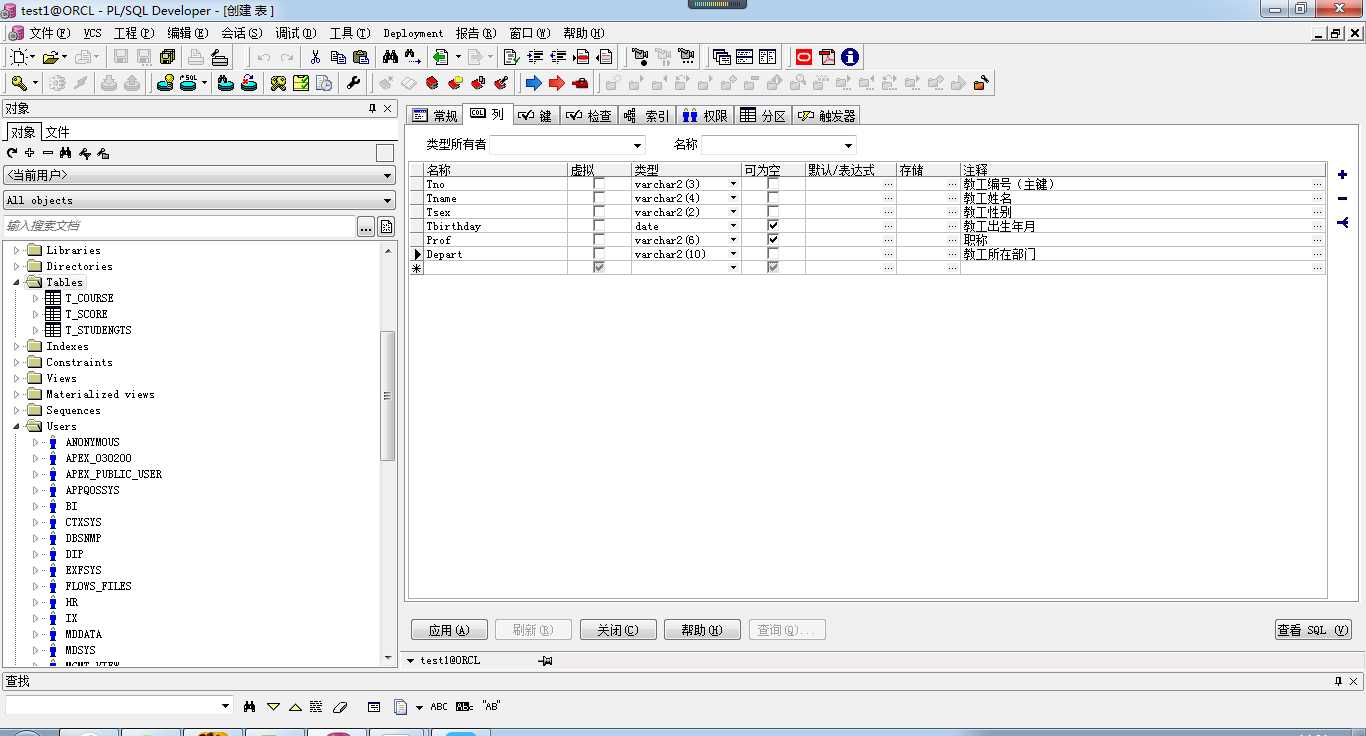Toggle virtual checkbox for Depart column
The width and height of the screenshot is (1366, 736).
(x=599, y=254)
